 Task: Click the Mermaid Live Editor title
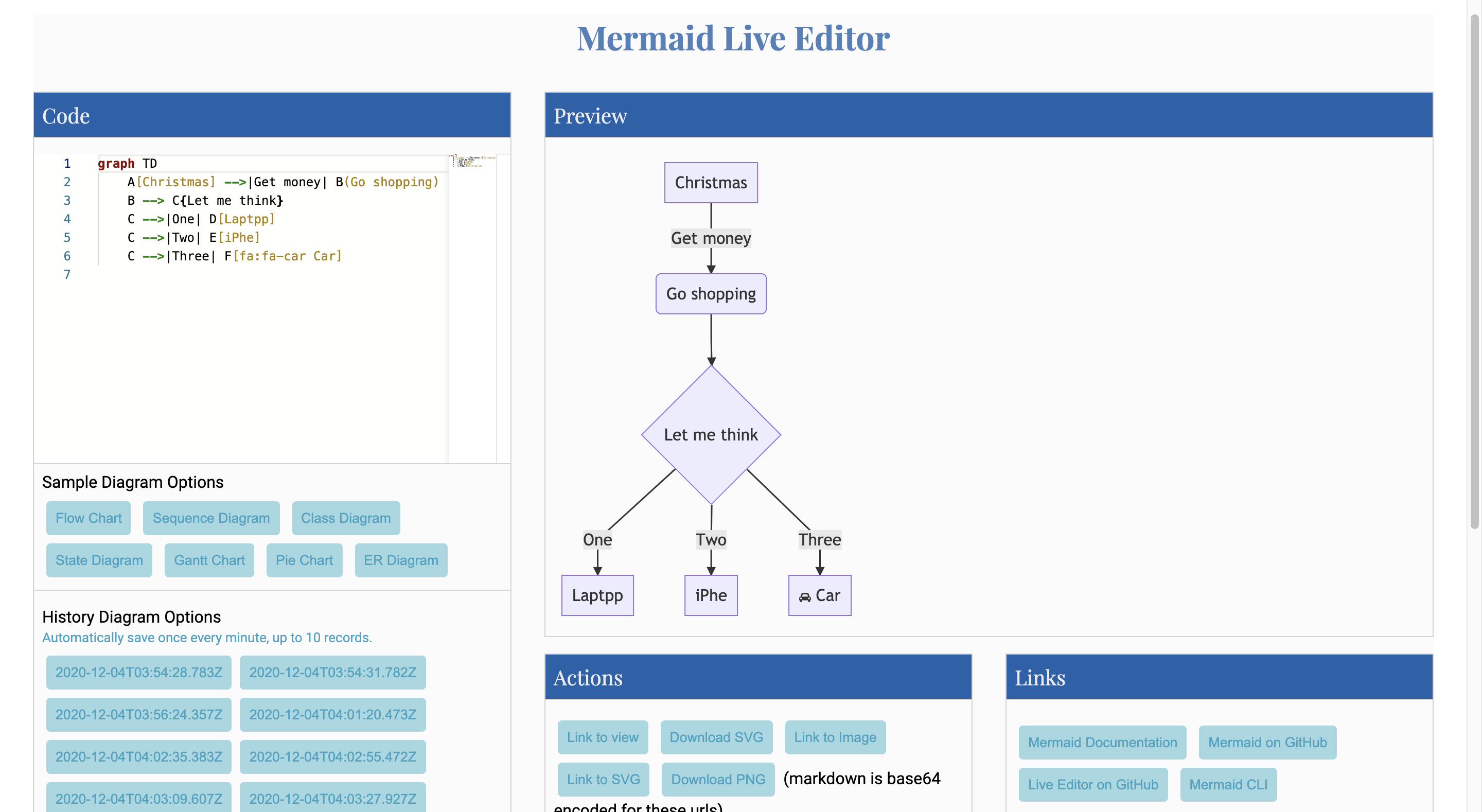733,39
